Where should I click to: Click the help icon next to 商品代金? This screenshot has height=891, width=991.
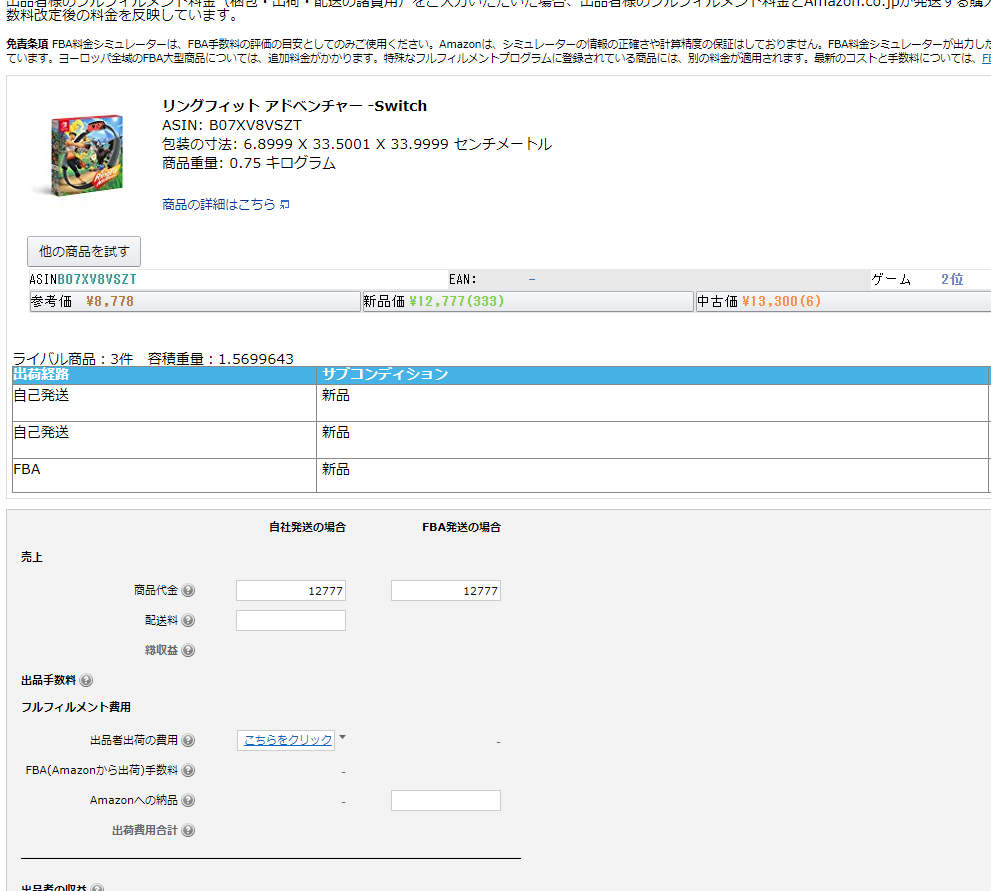(188, 590)
